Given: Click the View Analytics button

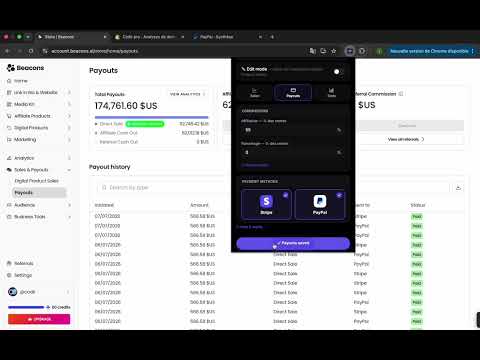Looking at the screenshot, I should click(187, 94).
